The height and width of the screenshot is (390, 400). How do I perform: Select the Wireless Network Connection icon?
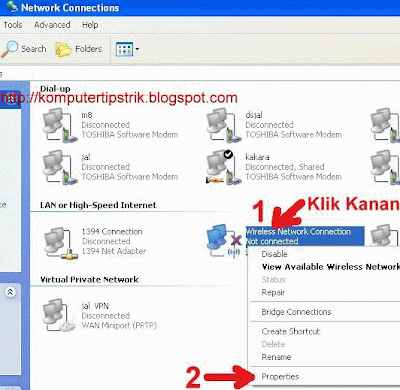[223, 241]
